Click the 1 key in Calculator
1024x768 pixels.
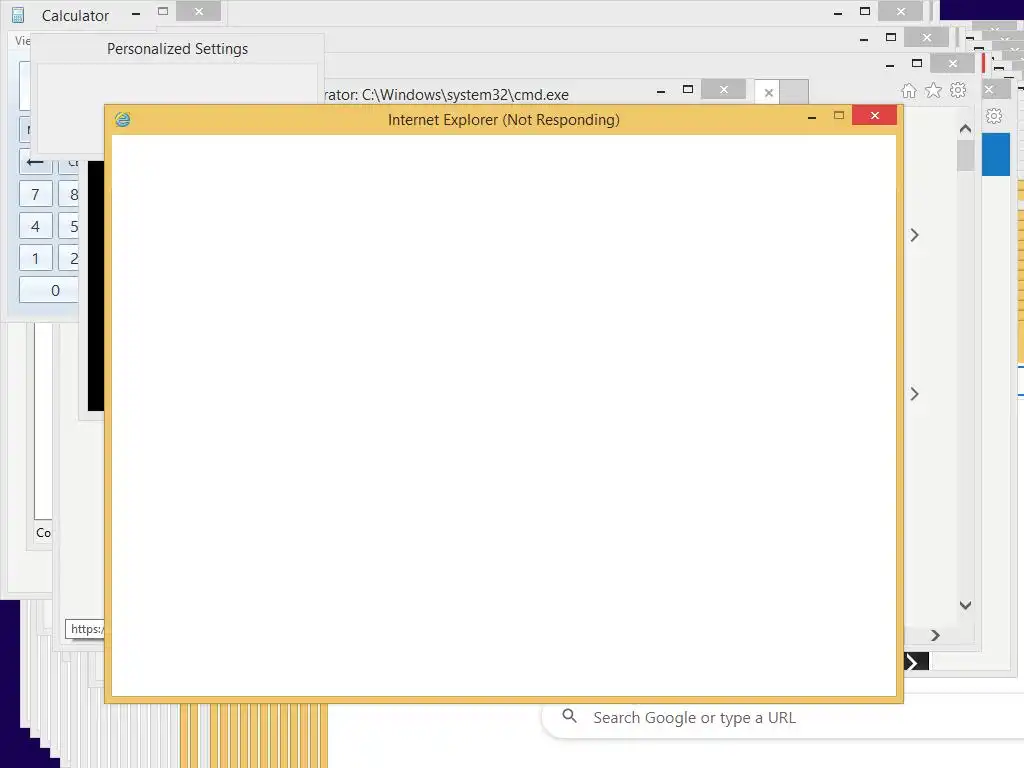pos(35,259)
